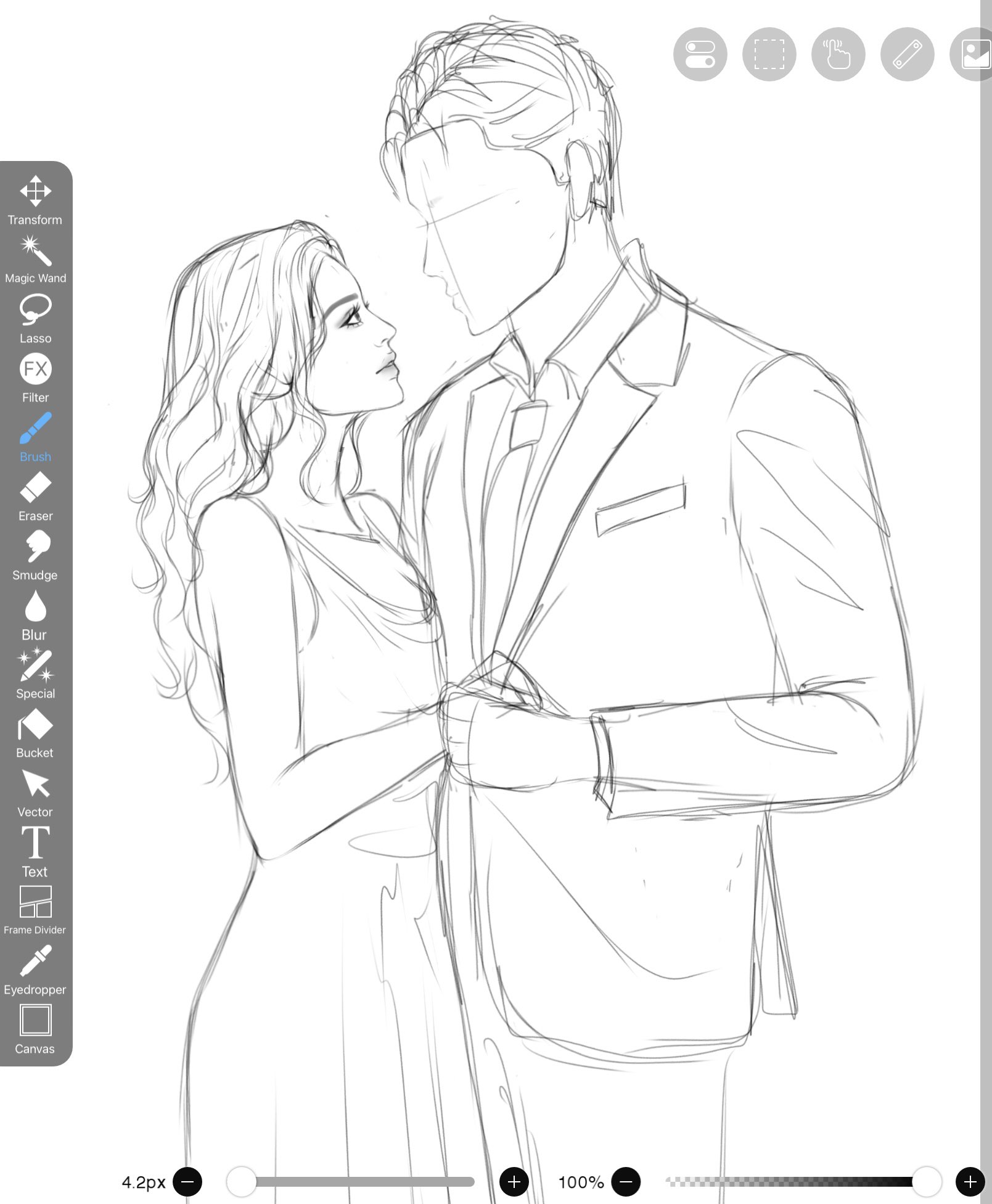Select the Transform tool
The width and height of the screenshot is (992, 1204).
click(x=35, y=200)
